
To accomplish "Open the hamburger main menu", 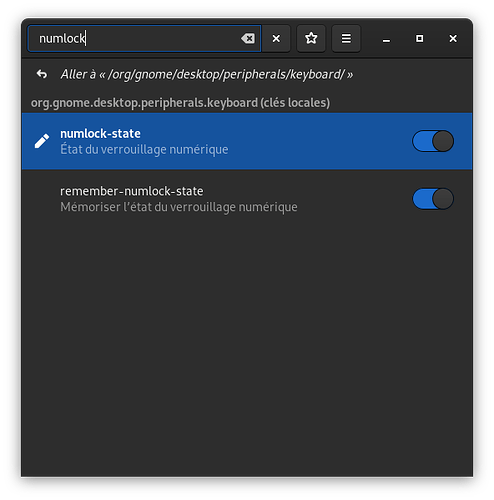I will point(346,38).
